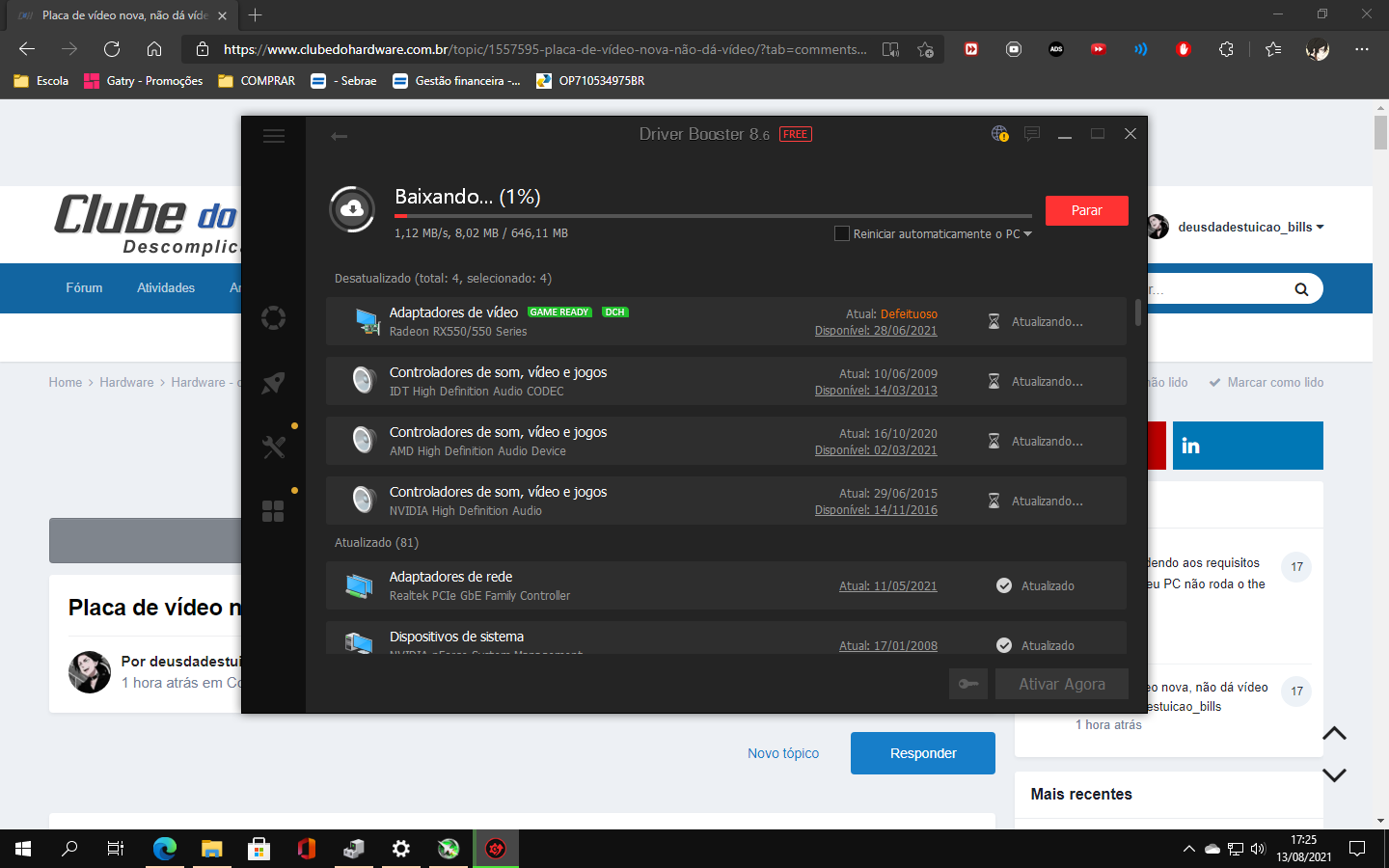Click the Atualizado checkmark for Realtek PCIe

pyautogui.click(x=1004, y=585)
